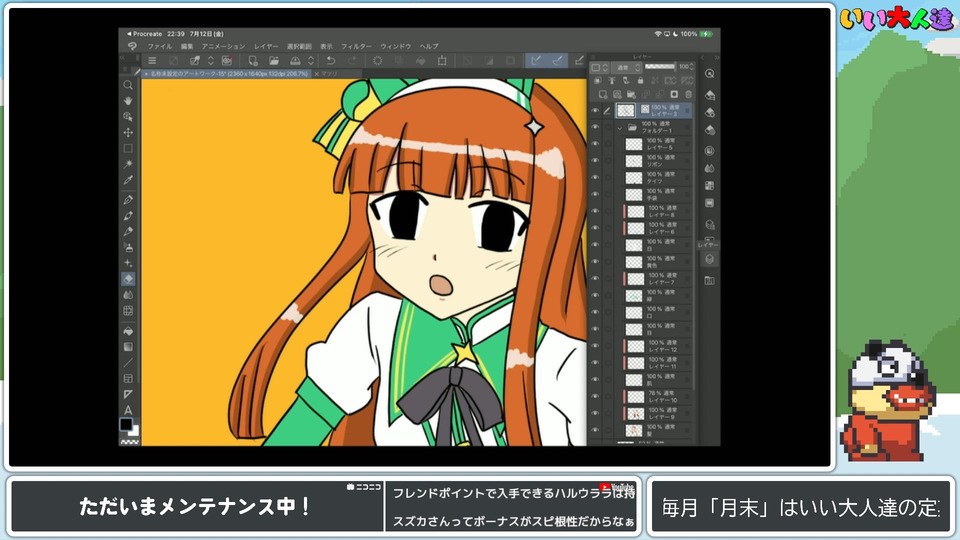Click the layer opacity slider
The image size is (960, 540).
click(659, 67)
